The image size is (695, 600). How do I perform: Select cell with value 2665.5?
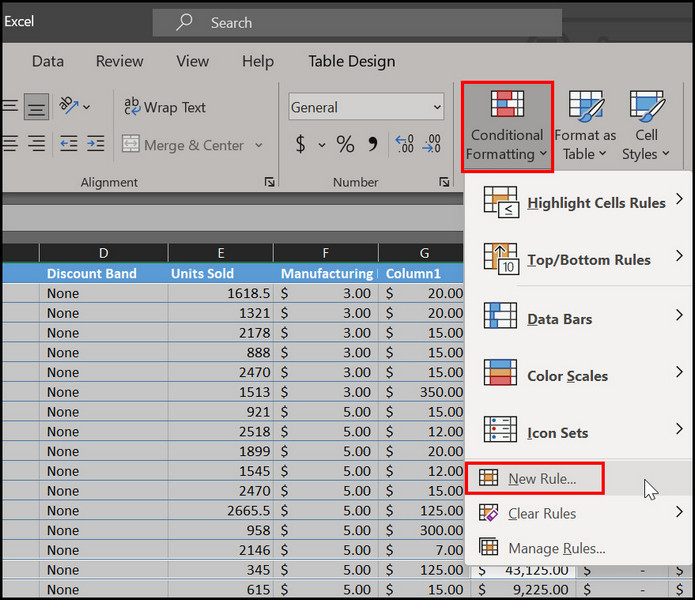click(221, 510)
